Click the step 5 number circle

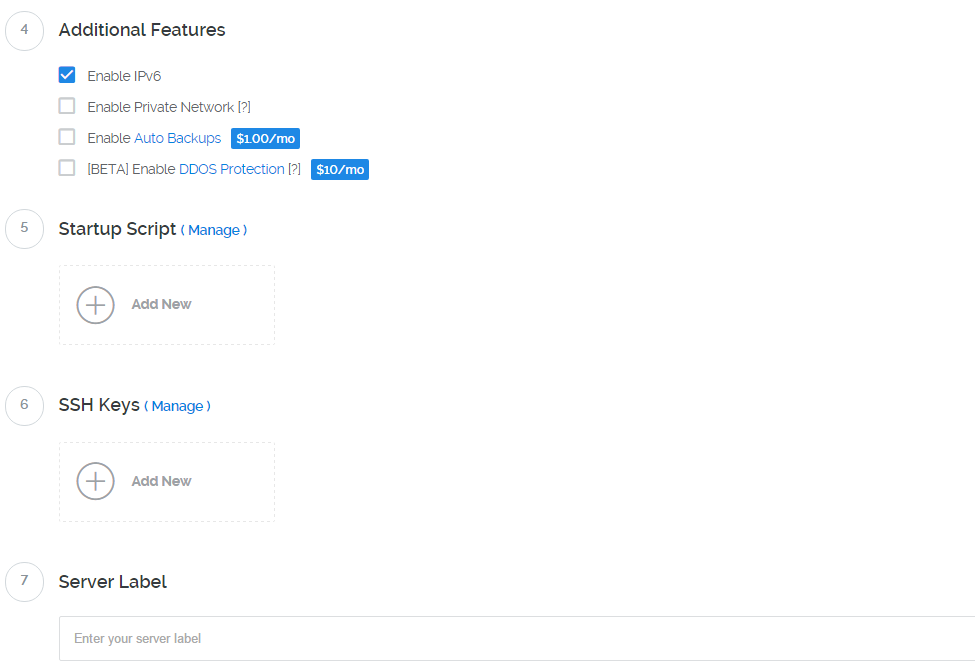click(x=24, y=229)
